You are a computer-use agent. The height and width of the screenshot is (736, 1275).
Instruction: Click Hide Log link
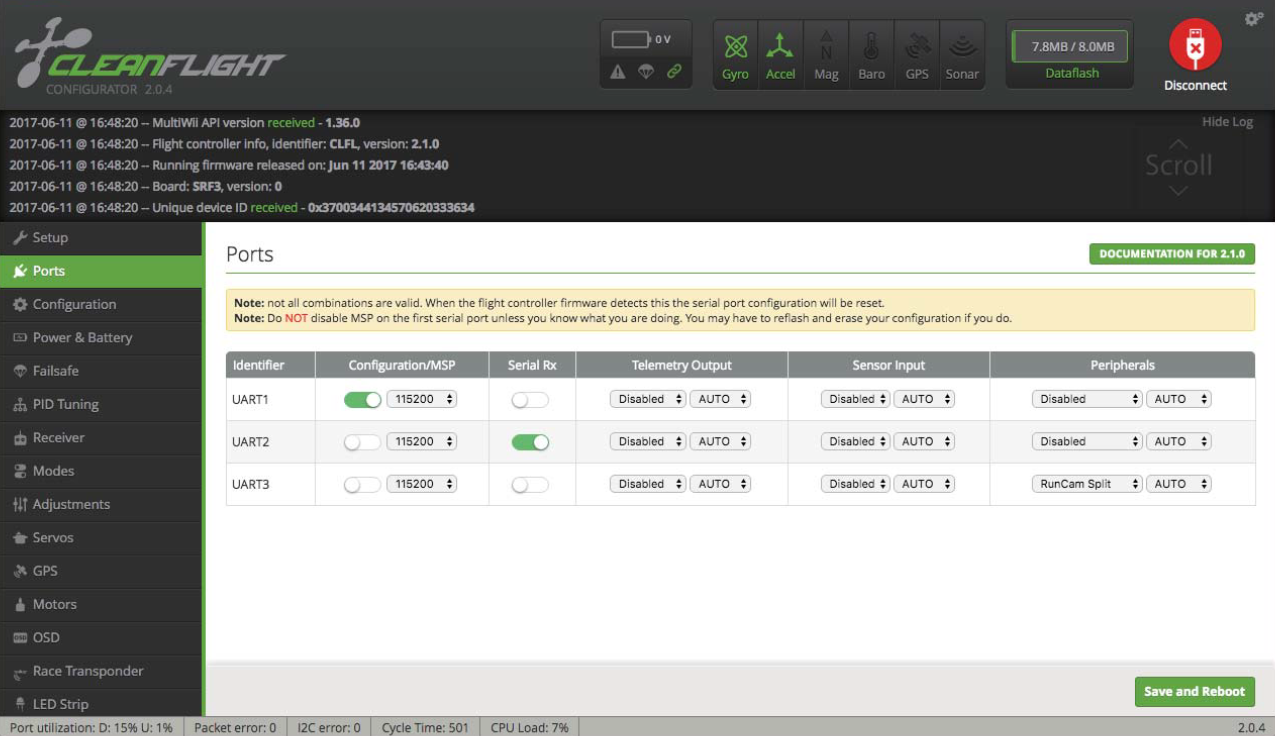tap(1227, 122)
